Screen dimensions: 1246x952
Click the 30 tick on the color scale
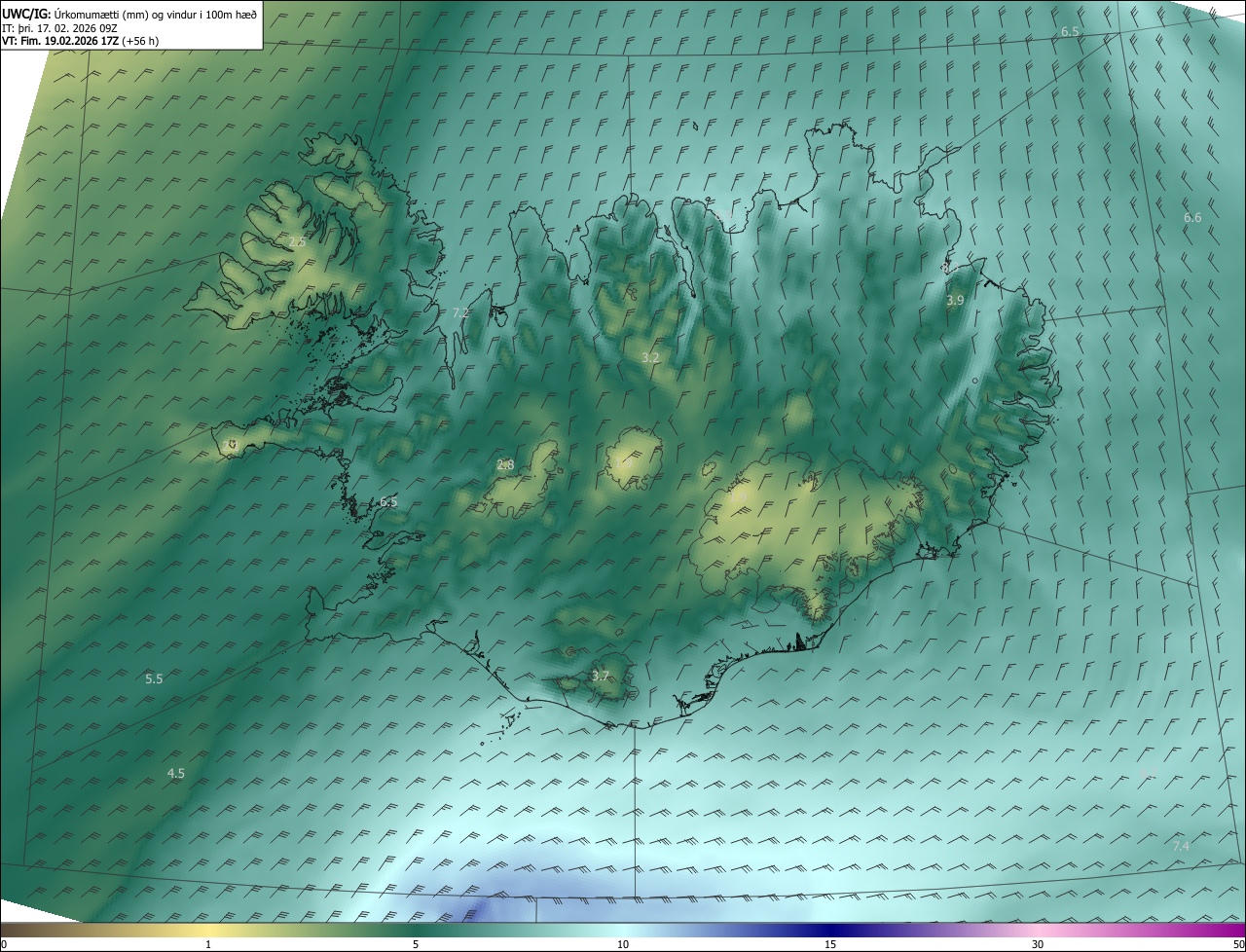[x=1038, y=944]
